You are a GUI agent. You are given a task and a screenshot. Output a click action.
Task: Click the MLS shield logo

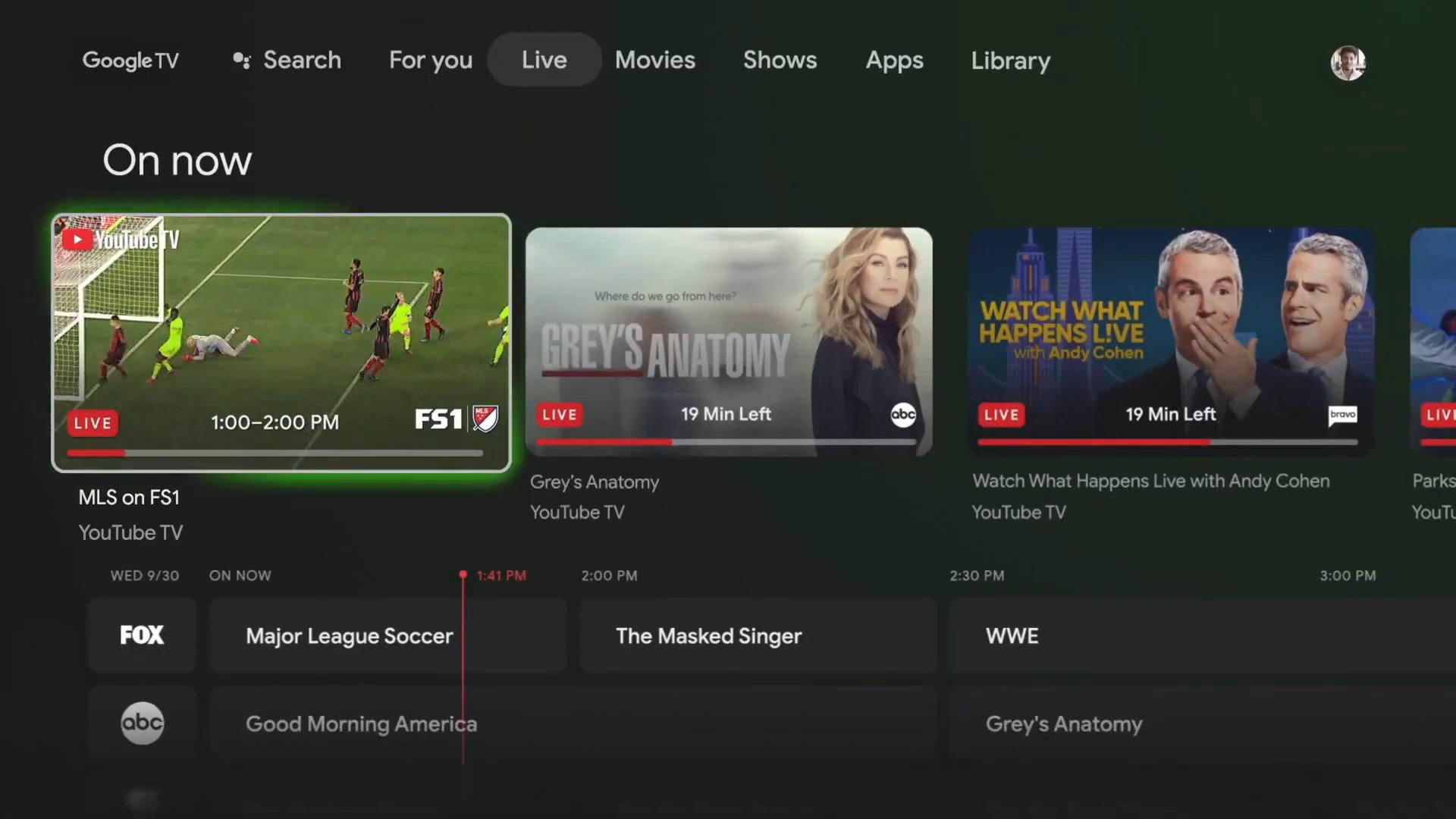(485, 419)
